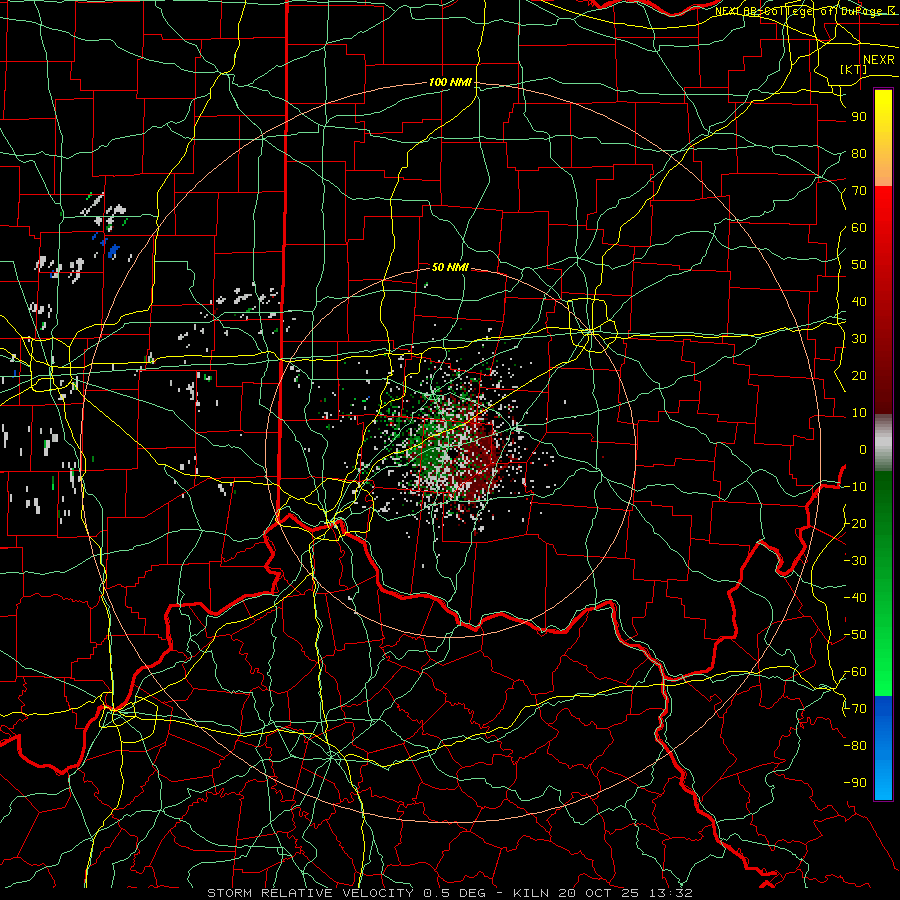Click the -50 value on velocity scale
The width and height of the screenshot is (900, 900).
pos(855,635)
